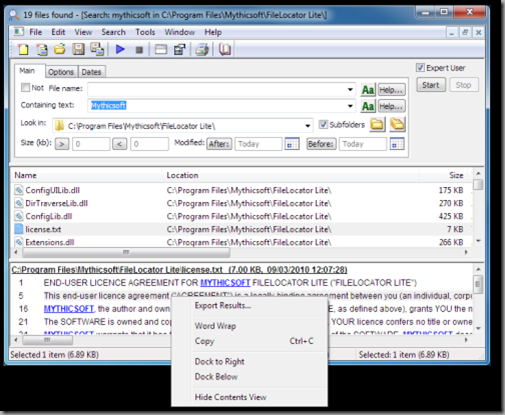Viewport: 505px width, 415px height.
Task: Browse for multiple folders icon
Action: (x=397, y=125)
